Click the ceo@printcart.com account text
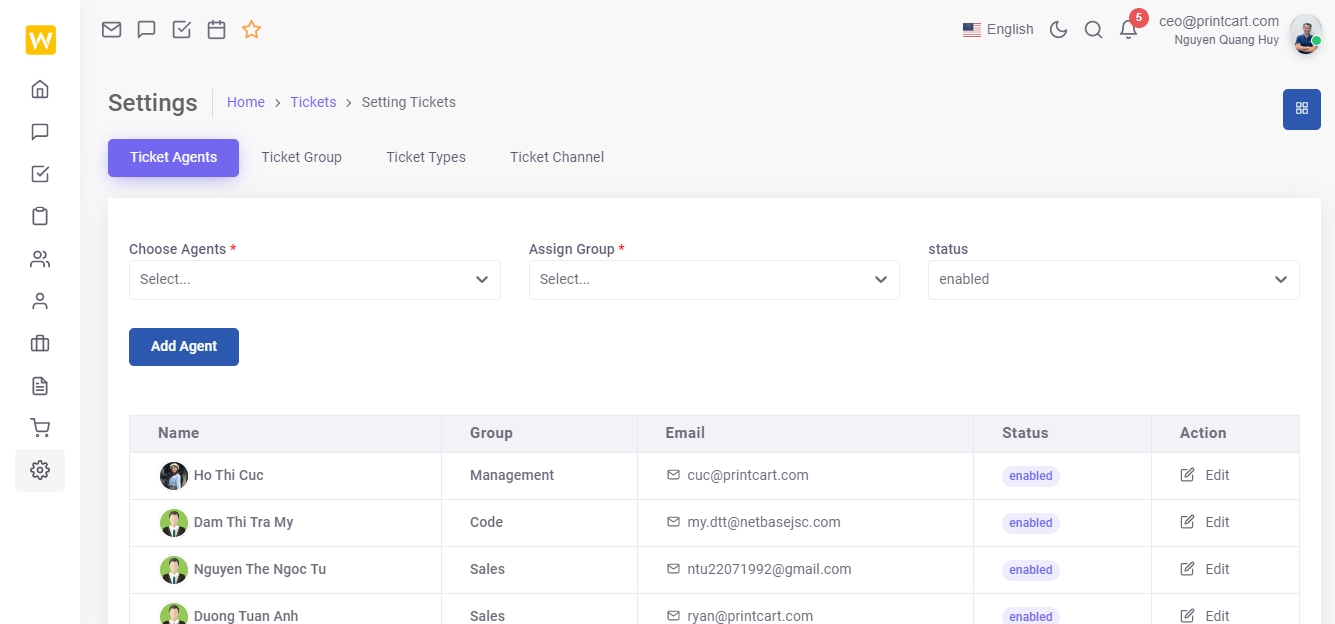This screenshot has height=624, width=1335. (x=1219, y=21)
